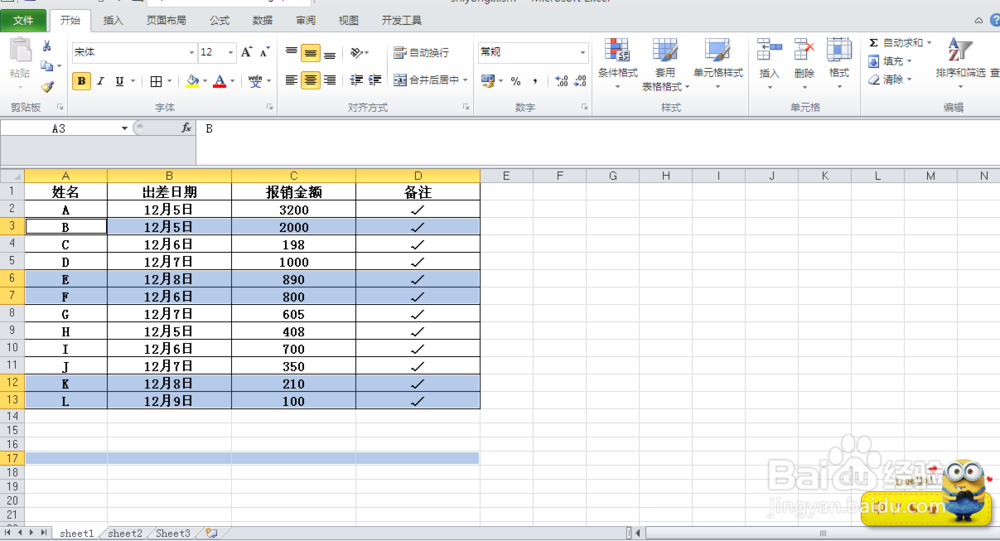Click the phonetic guide (wén) icon

pos(255,81)
